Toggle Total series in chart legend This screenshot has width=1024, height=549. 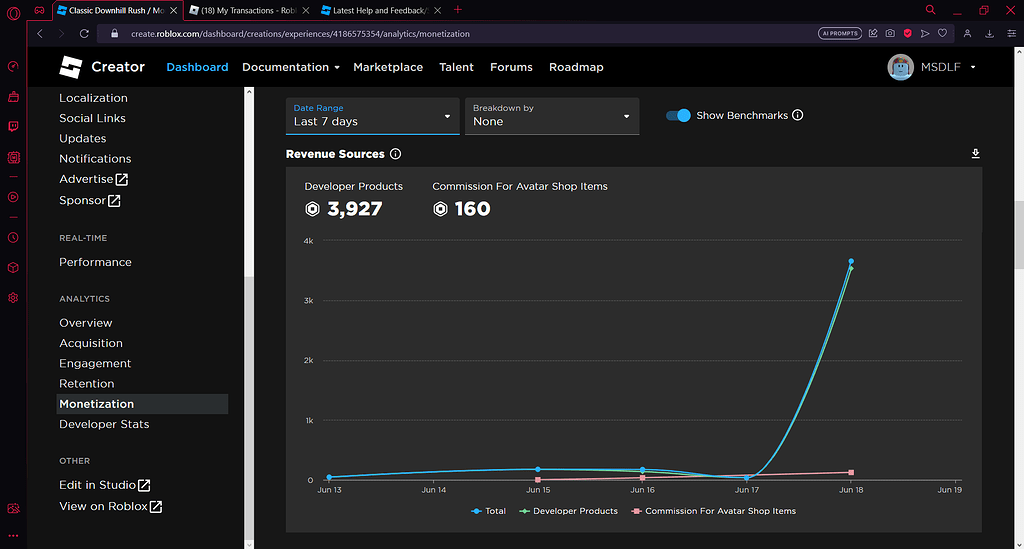[489, 511]
